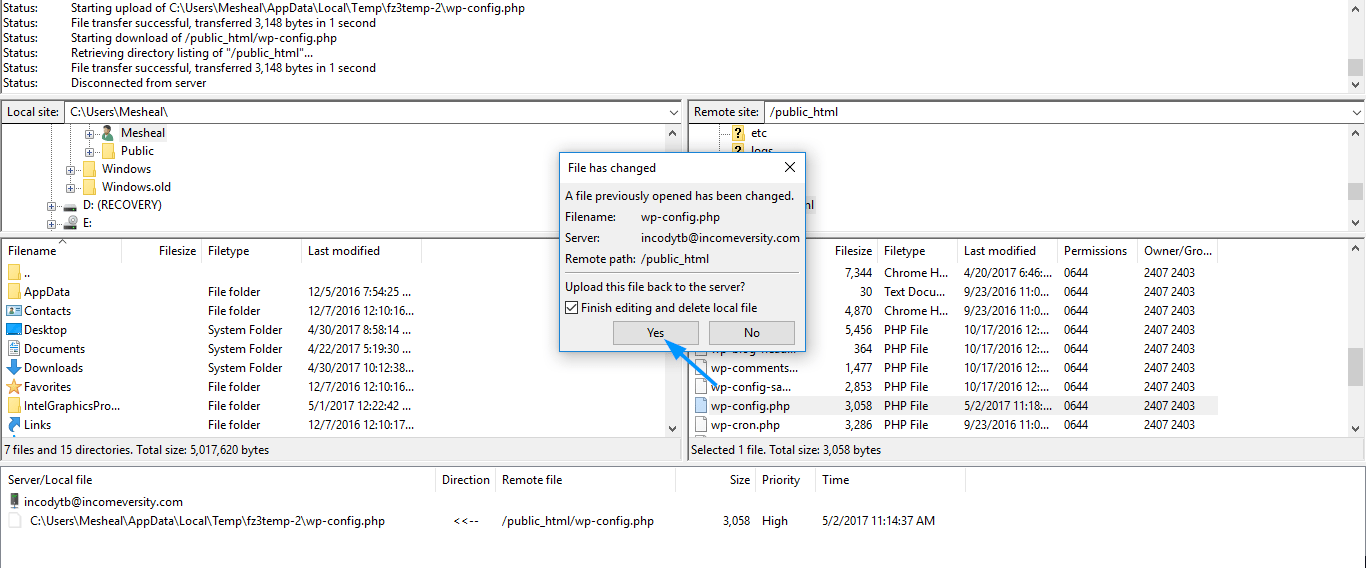This screenshot has width=1366, height=568.
Task: Expand the Windows.old folder tree node
Action: tap(71, 187)
